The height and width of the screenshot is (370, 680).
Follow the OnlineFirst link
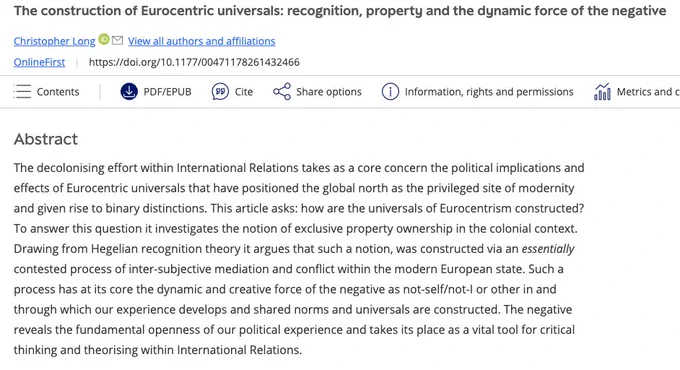[39, 62]
